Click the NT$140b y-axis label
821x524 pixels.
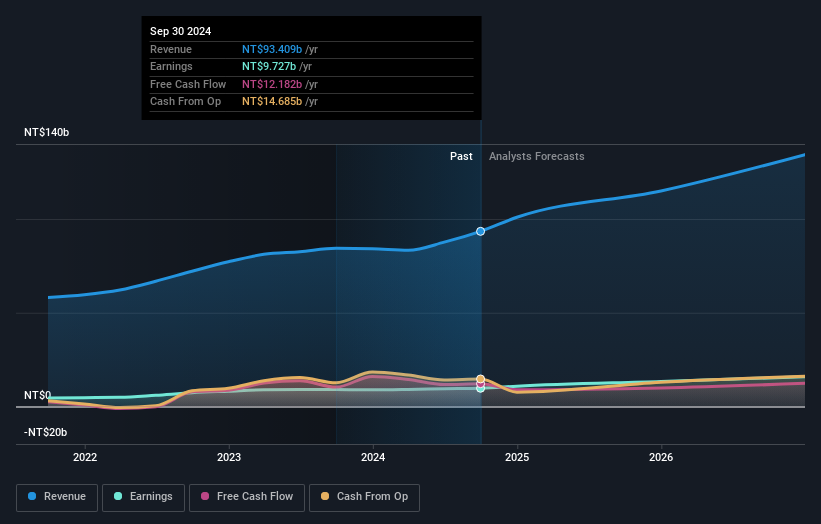tap(47, 132)
